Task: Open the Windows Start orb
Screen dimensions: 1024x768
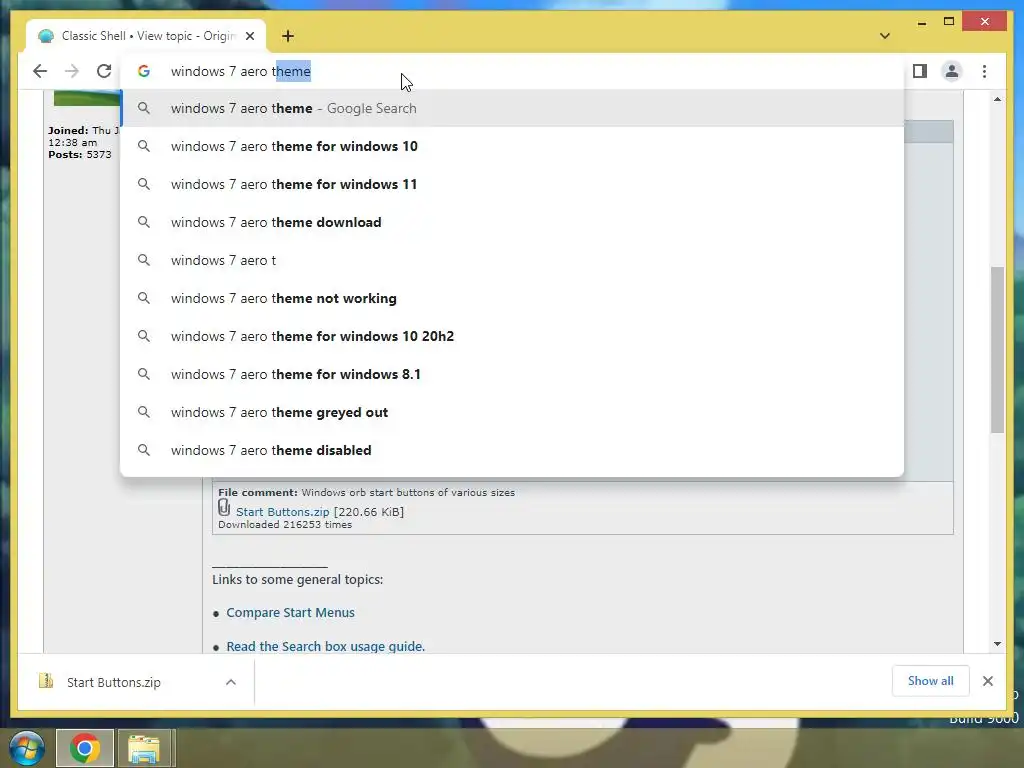Action: tap(27, 748)
